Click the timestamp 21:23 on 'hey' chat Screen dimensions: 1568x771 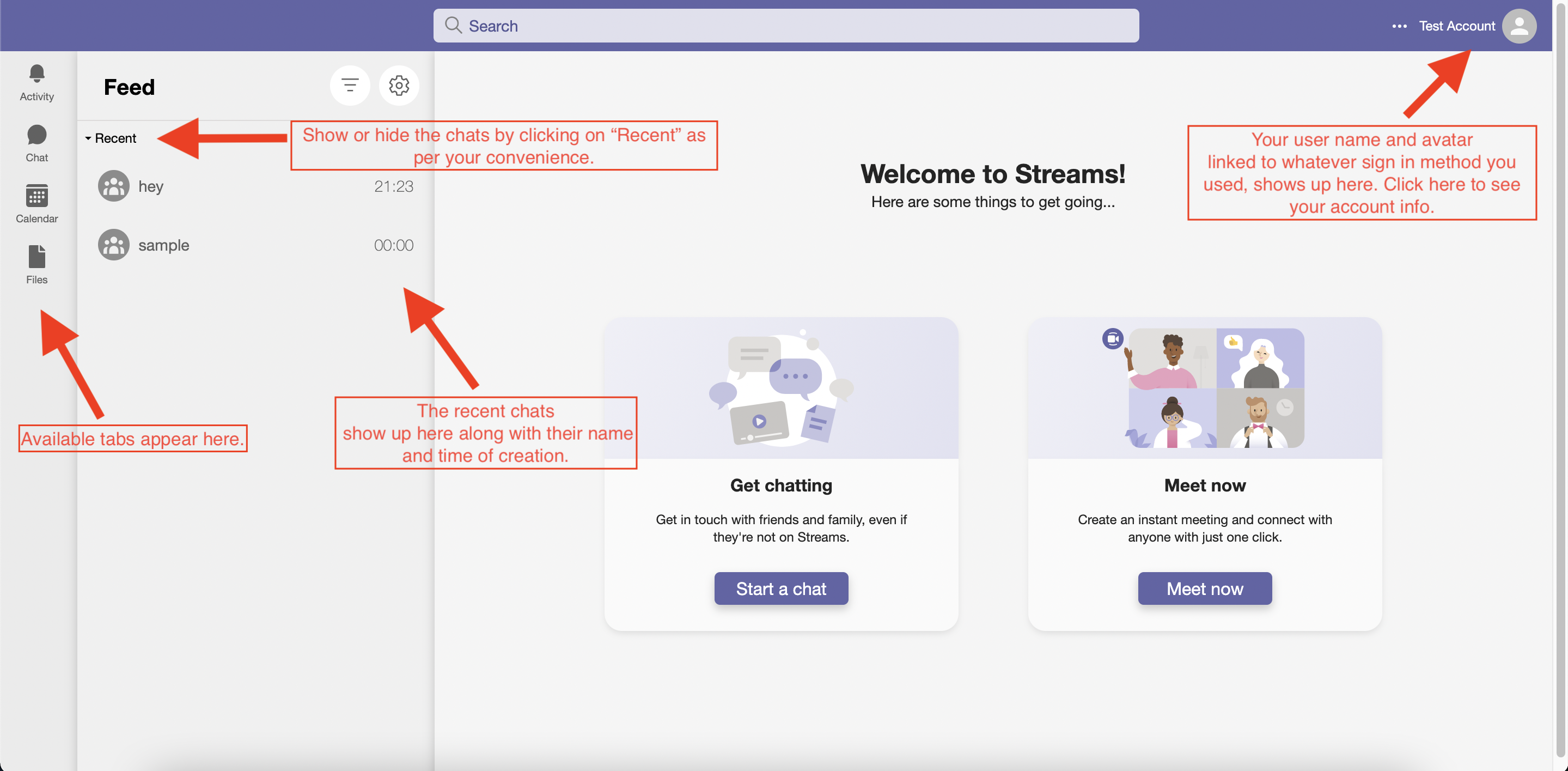[394, 186]
